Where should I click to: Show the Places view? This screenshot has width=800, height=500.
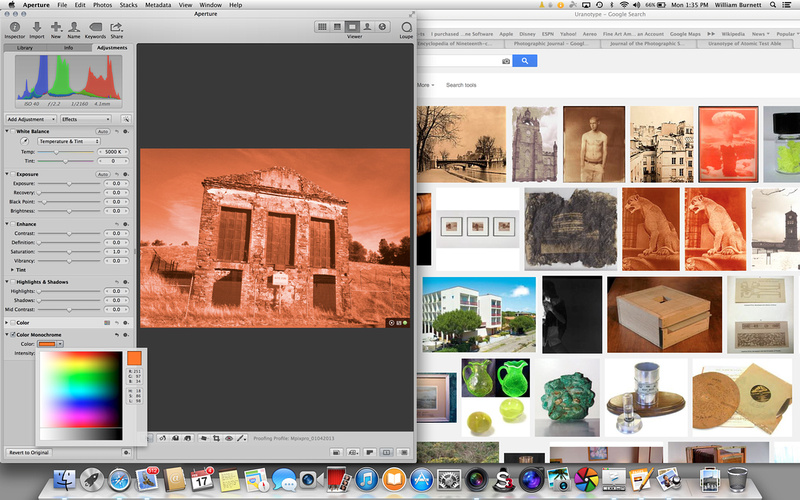tap(382, 27)
